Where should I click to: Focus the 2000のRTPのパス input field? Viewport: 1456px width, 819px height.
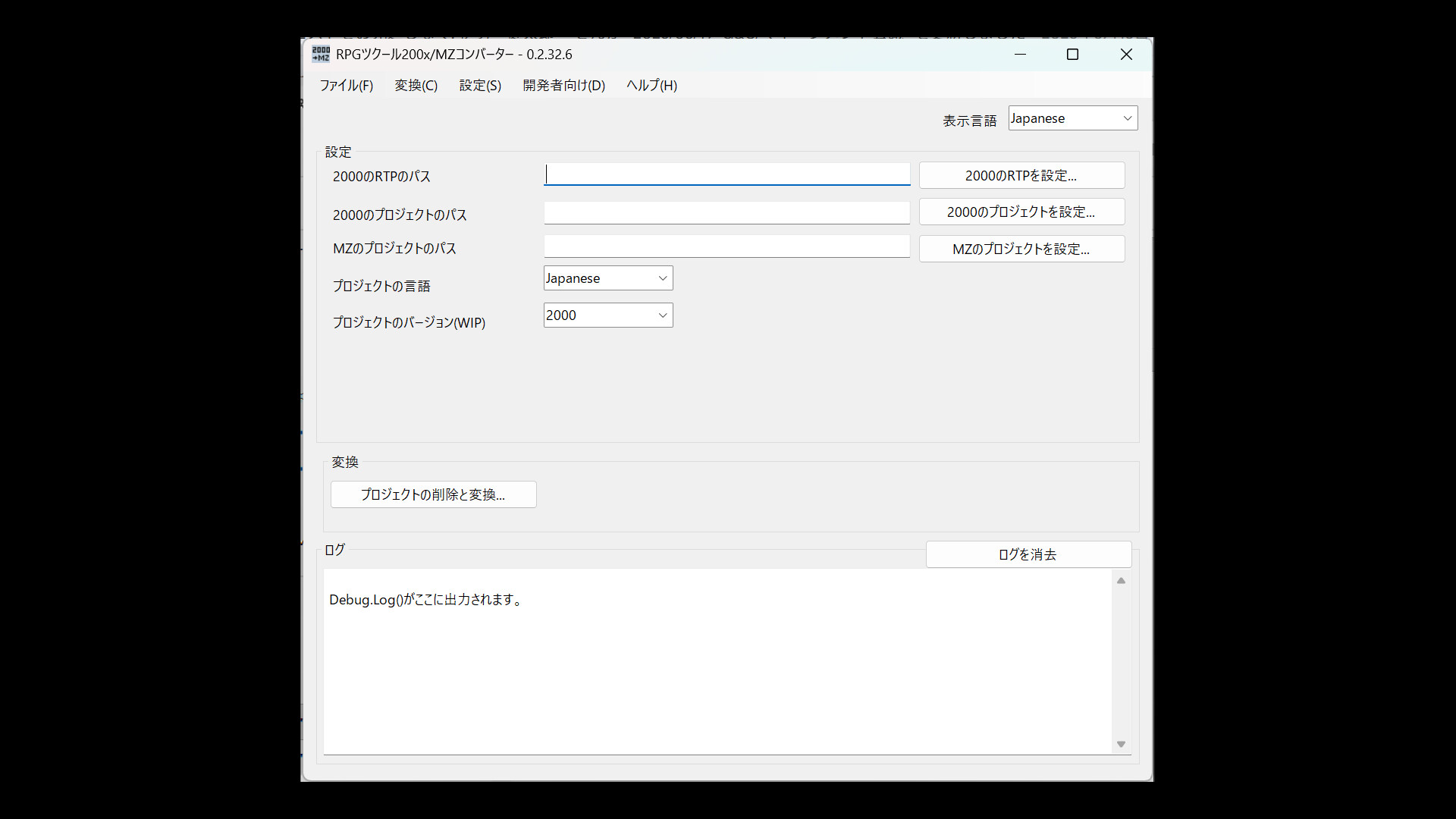click(x=726, y=174)
